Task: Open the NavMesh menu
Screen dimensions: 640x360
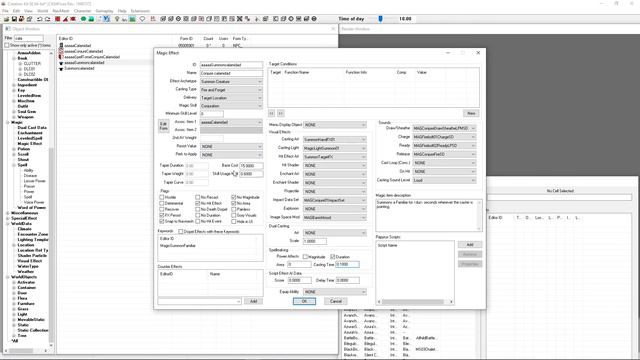Action: (61, 11)
